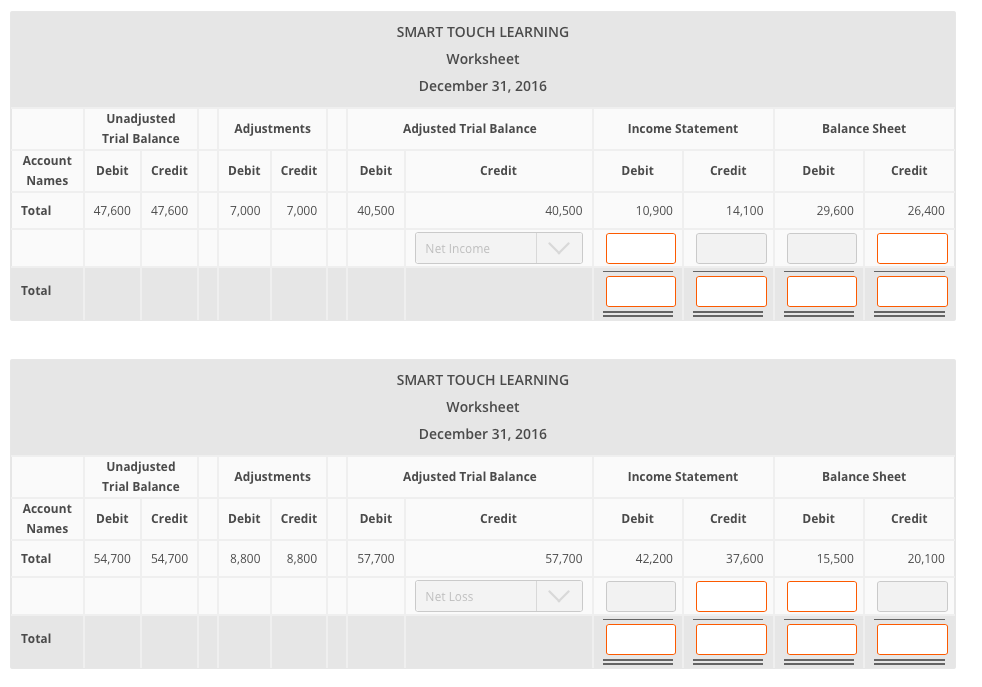Click the Income Statement Credit input on Net Loss row
Image resolution: width=982 pixels, height=687 pixels.
click(730, 596)
